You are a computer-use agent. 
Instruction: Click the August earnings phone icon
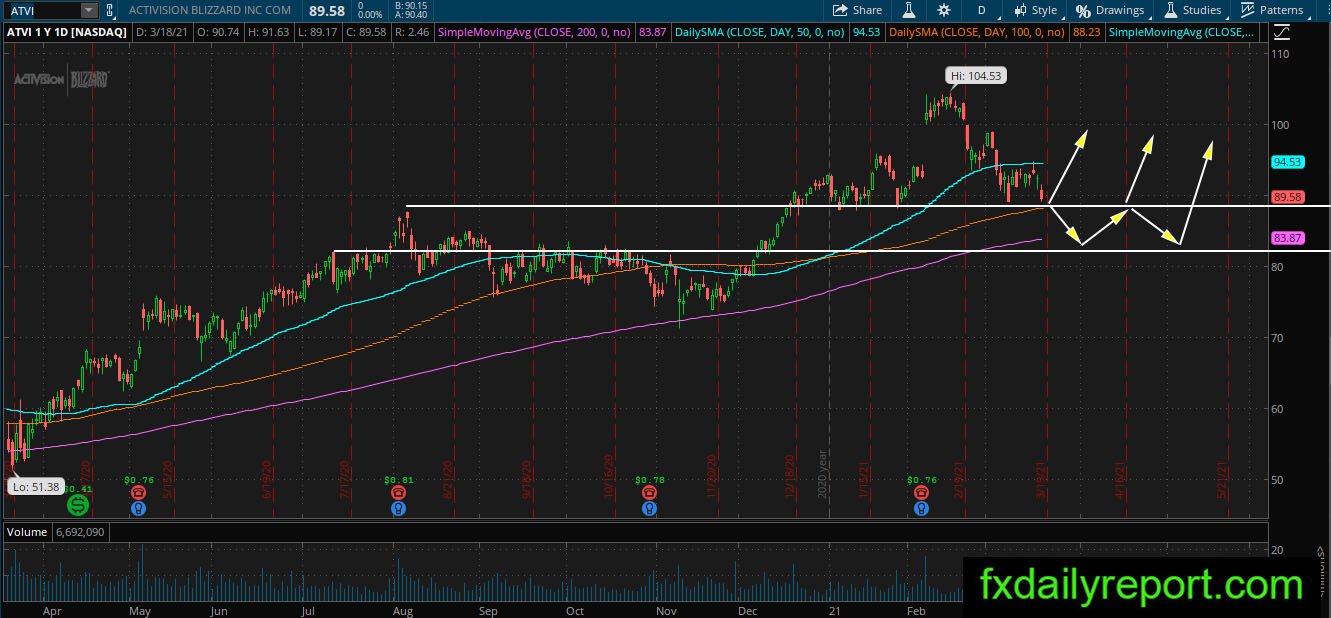tap(399, 492)
